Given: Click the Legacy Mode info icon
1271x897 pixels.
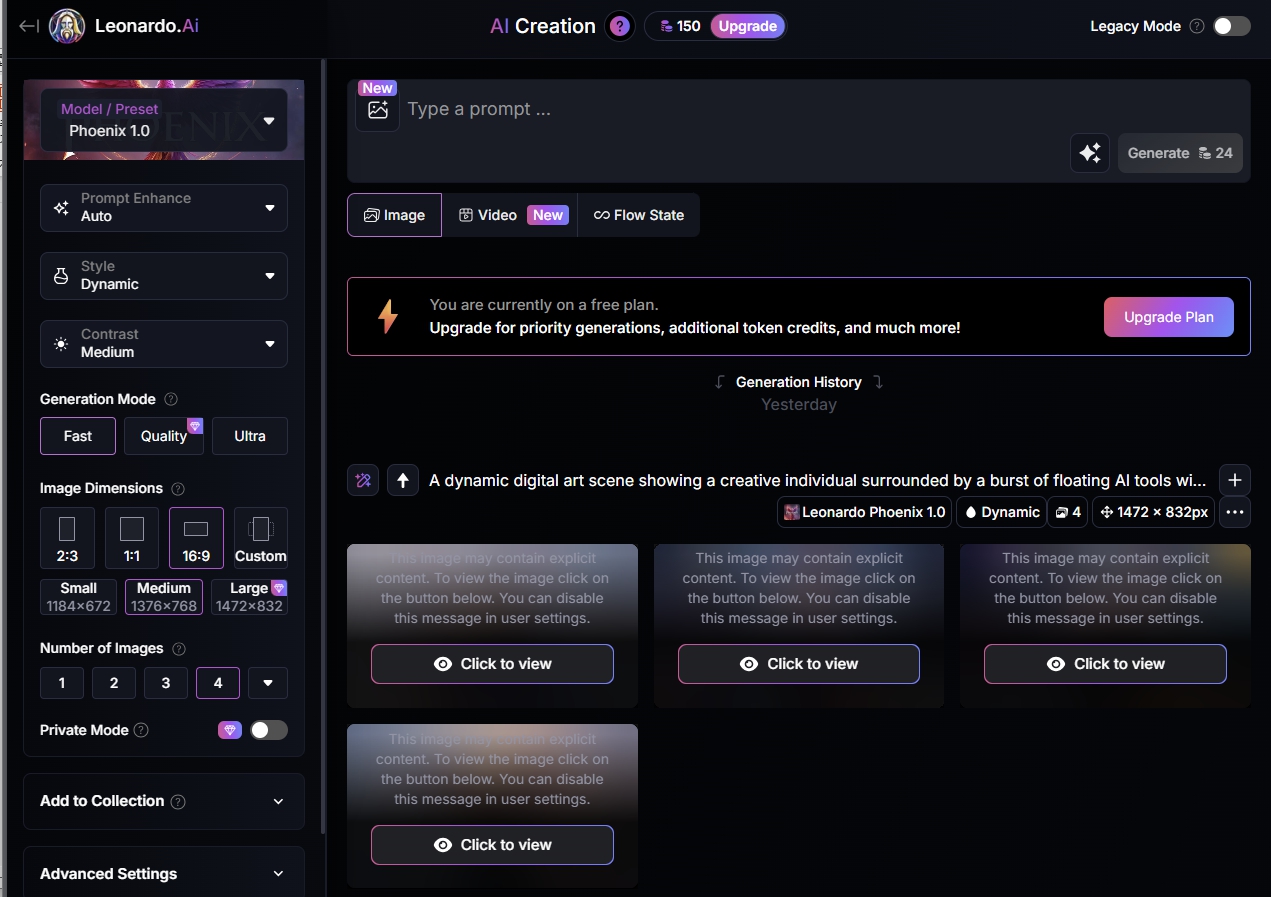Looking at the screenshot, I should coord(1197,26).
